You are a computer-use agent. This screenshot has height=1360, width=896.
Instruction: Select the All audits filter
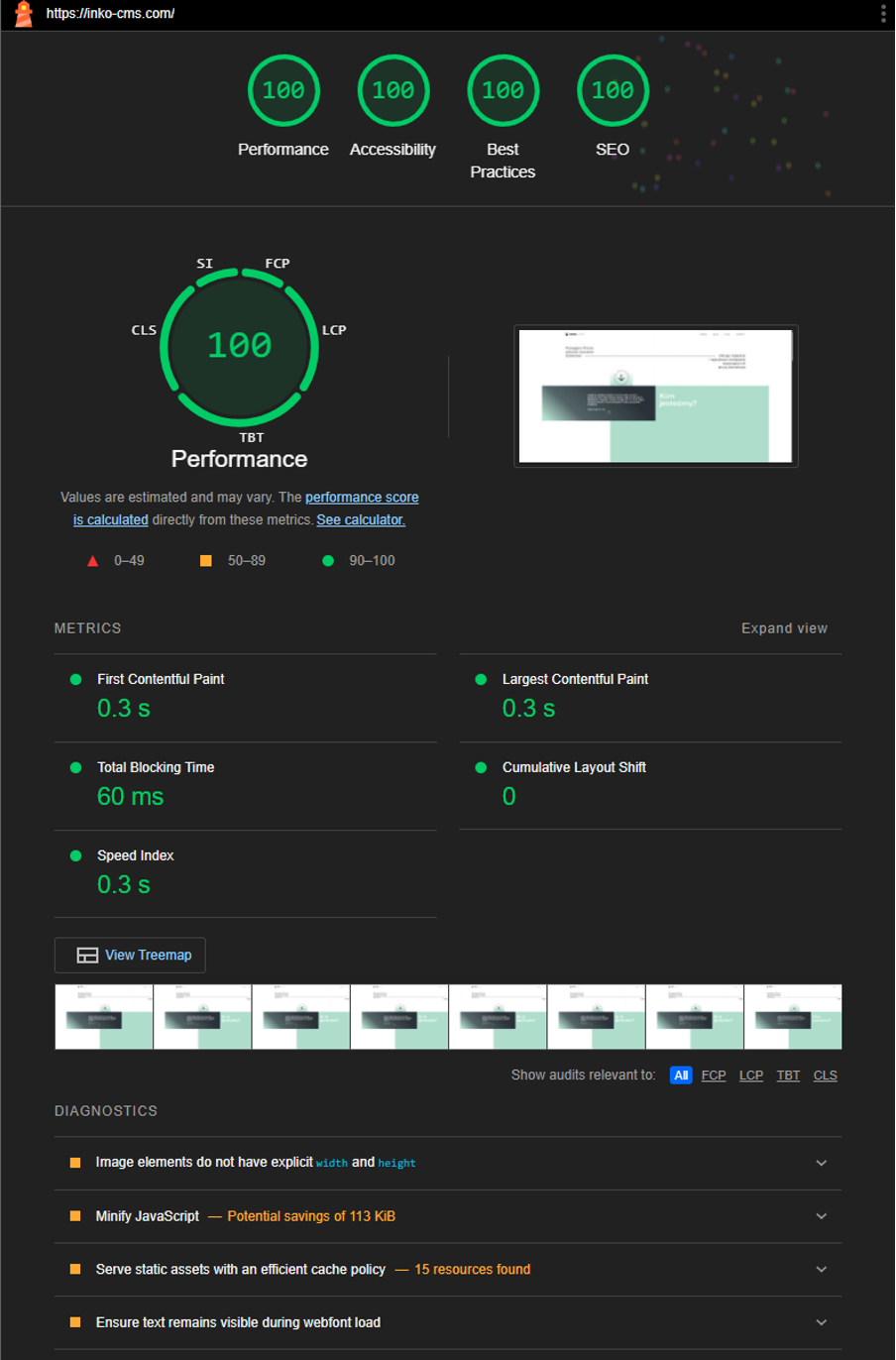681,1076
